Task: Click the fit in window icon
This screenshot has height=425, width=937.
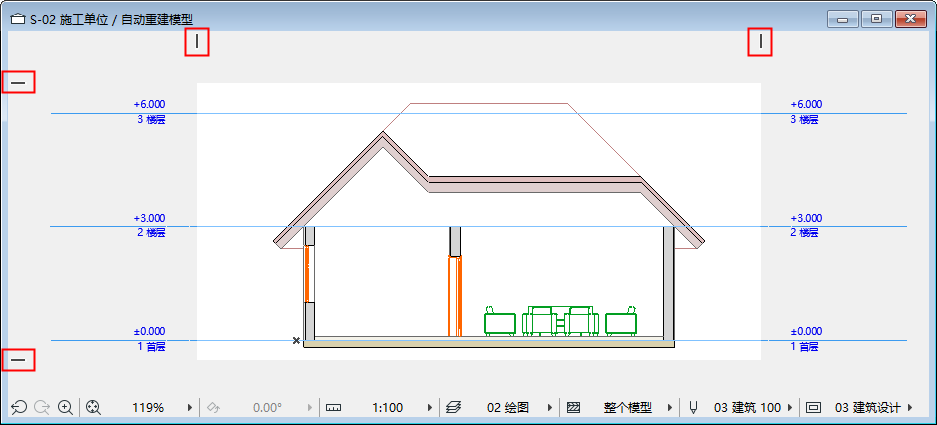Action: [93, 408]
